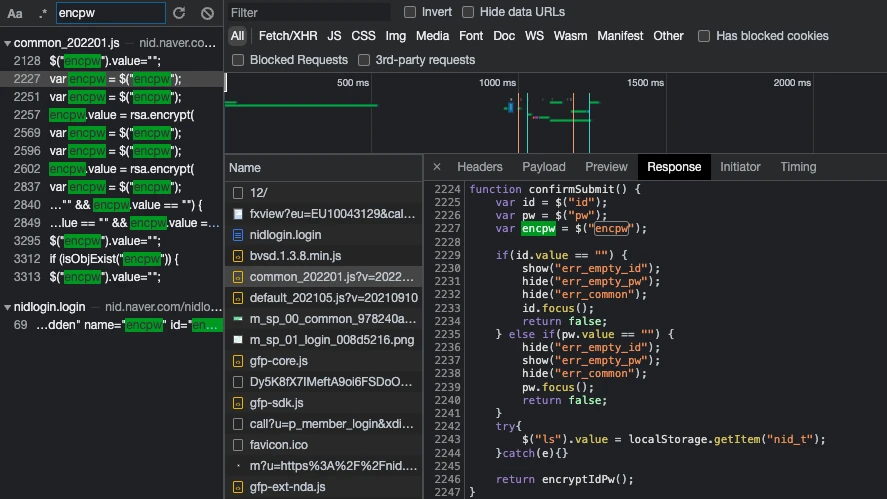Filter requests by Other
The width and height of the screenshot is (887, 499).
[668, 36]
